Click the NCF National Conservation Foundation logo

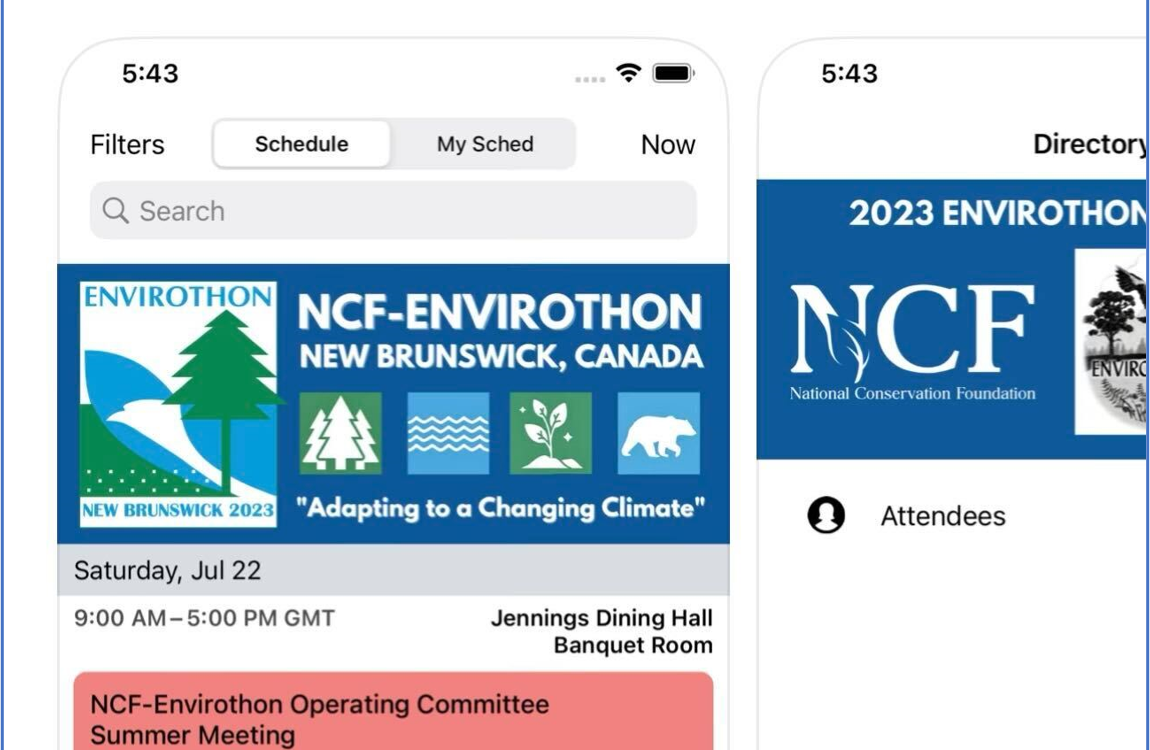pyautogui.click(x=912, y=342)
